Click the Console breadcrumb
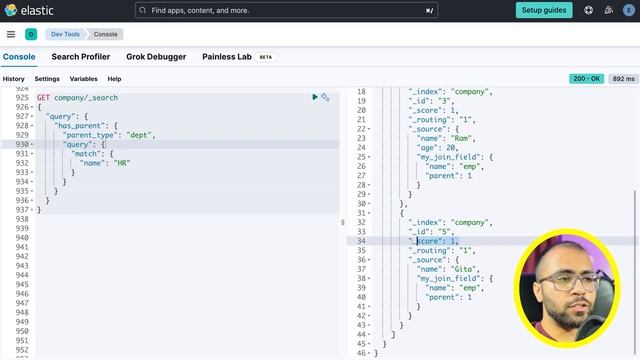 (105, 34)
